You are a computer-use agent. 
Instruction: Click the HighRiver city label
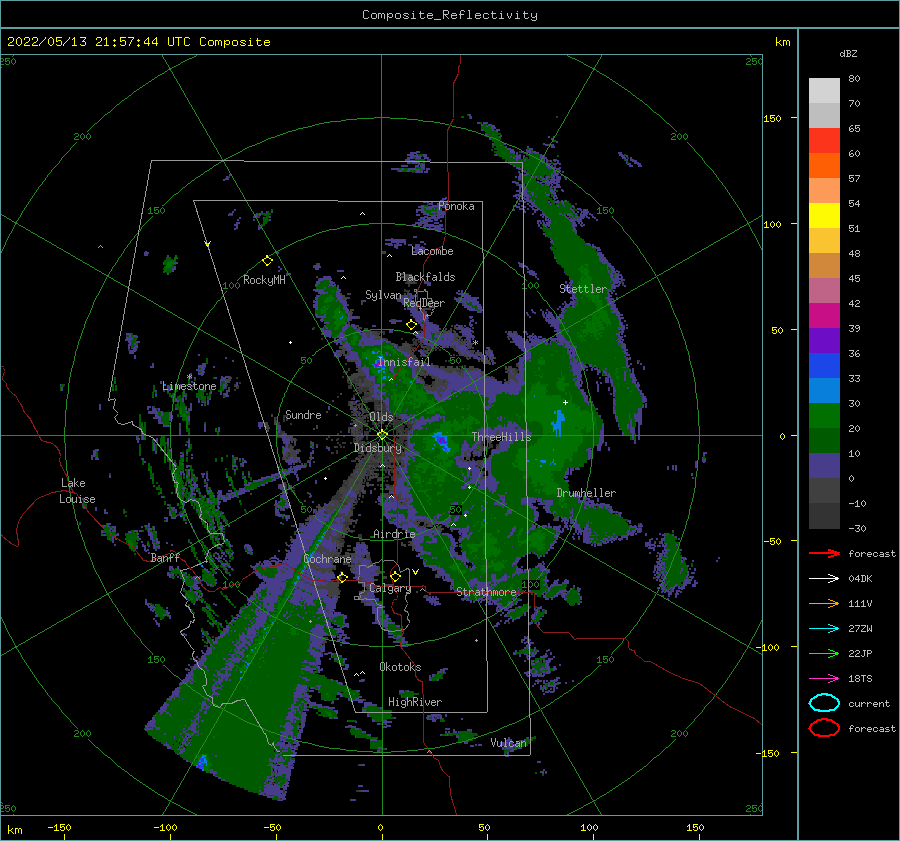(x=415, y=702)
